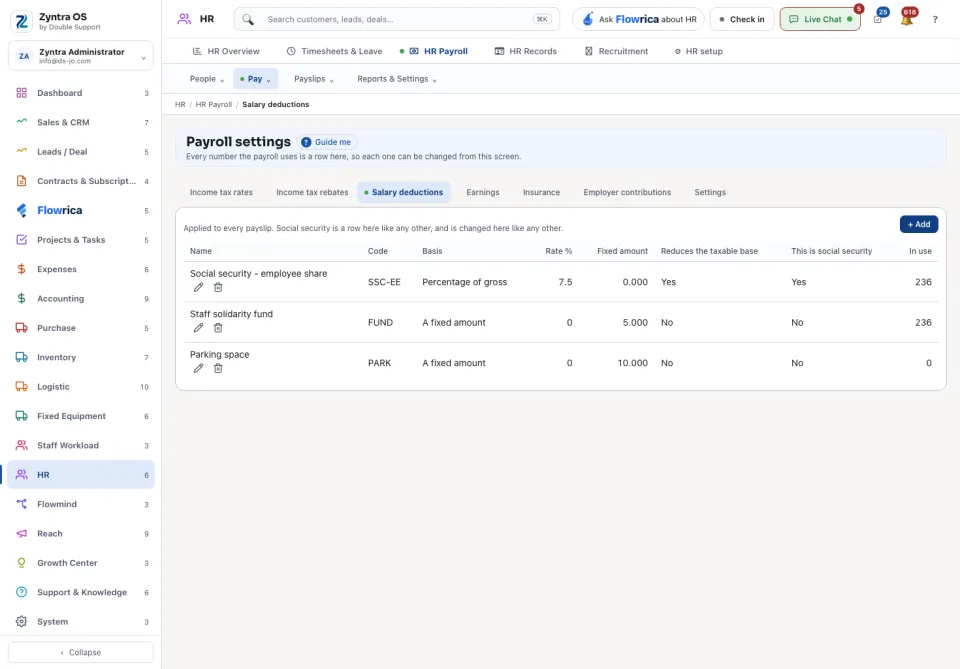960x669 pixels.
Task: Switch to HR Overview tab
Action: (x=226, y=51)
